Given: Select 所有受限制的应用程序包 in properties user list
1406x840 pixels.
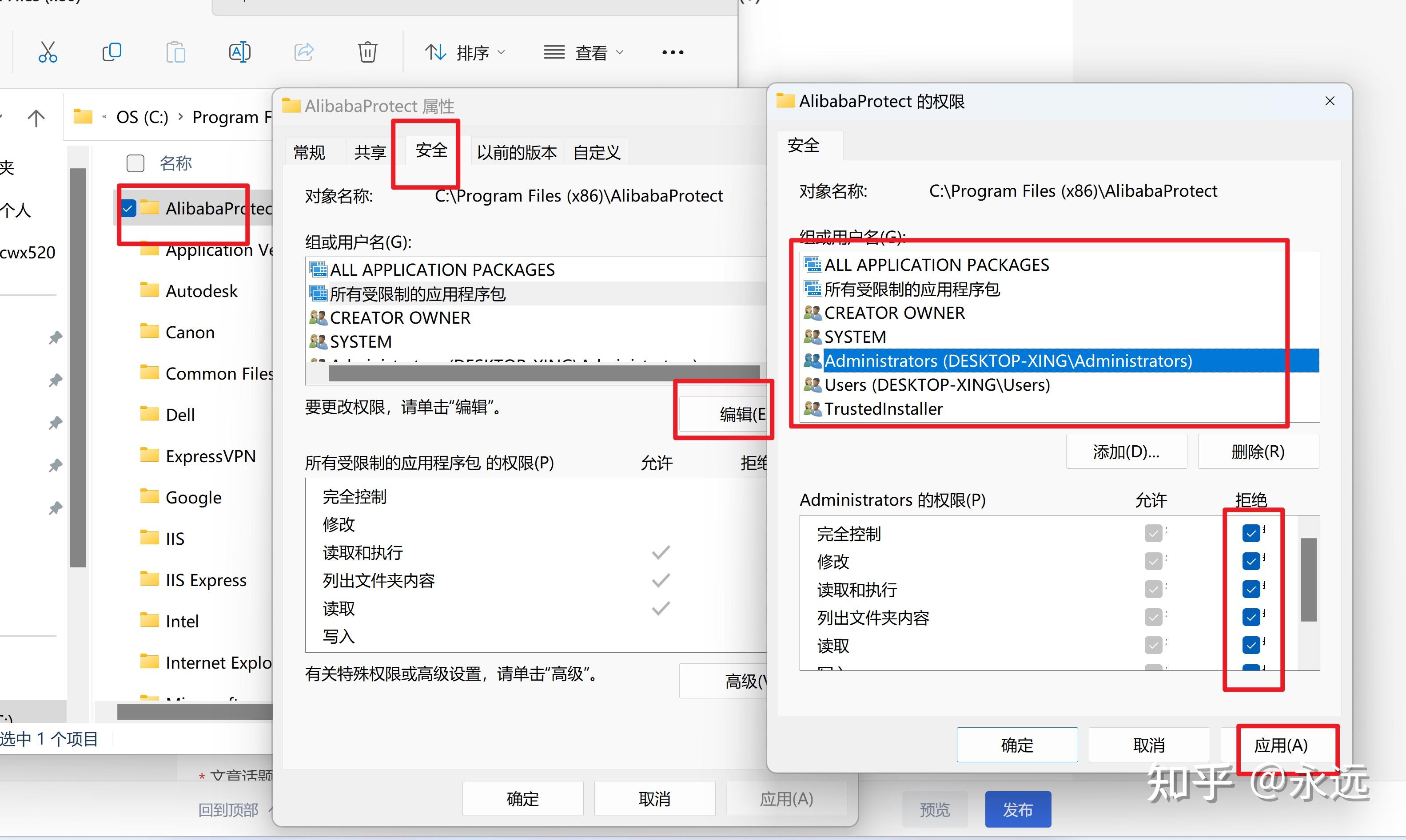Looking at the screenshot, I should point(417,294).
